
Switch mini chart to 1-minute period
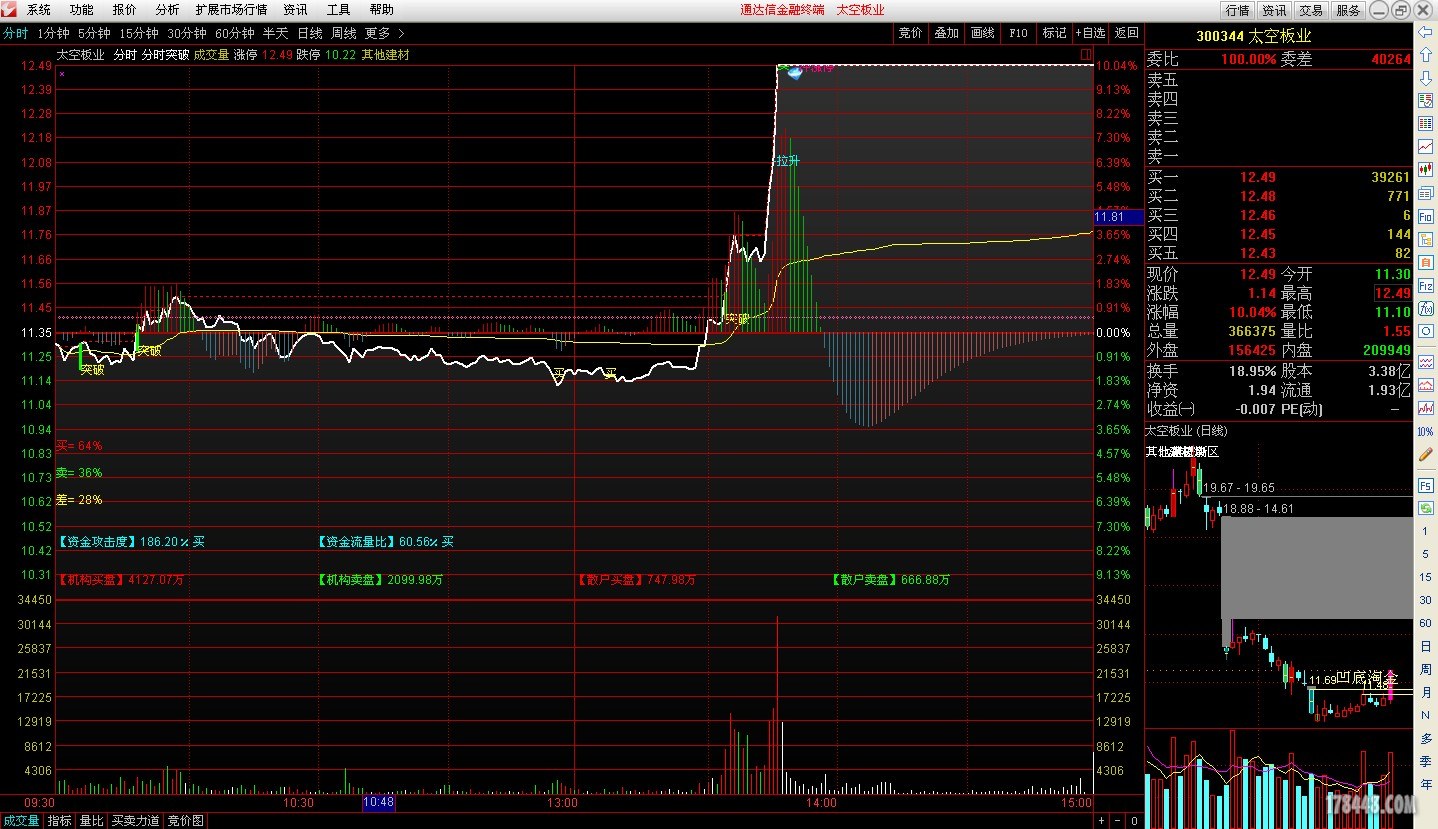[1425, 531]
